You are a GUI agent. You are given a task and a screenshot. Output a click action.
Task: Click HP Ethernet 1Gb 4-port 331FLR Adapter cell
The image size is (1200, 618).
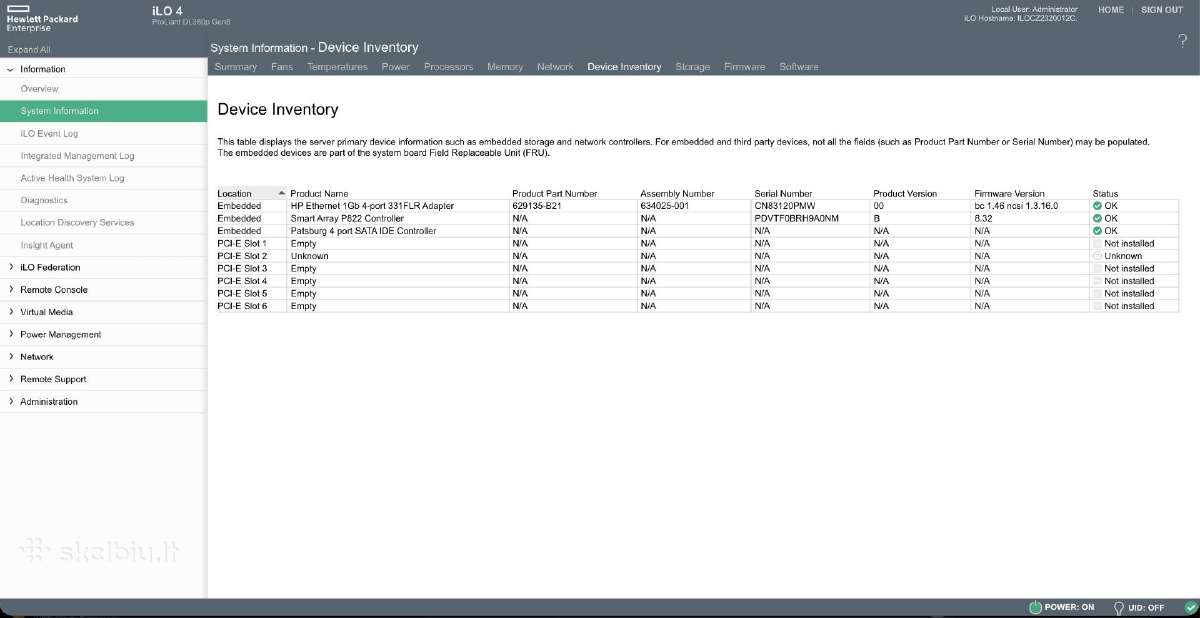[372, 206]
